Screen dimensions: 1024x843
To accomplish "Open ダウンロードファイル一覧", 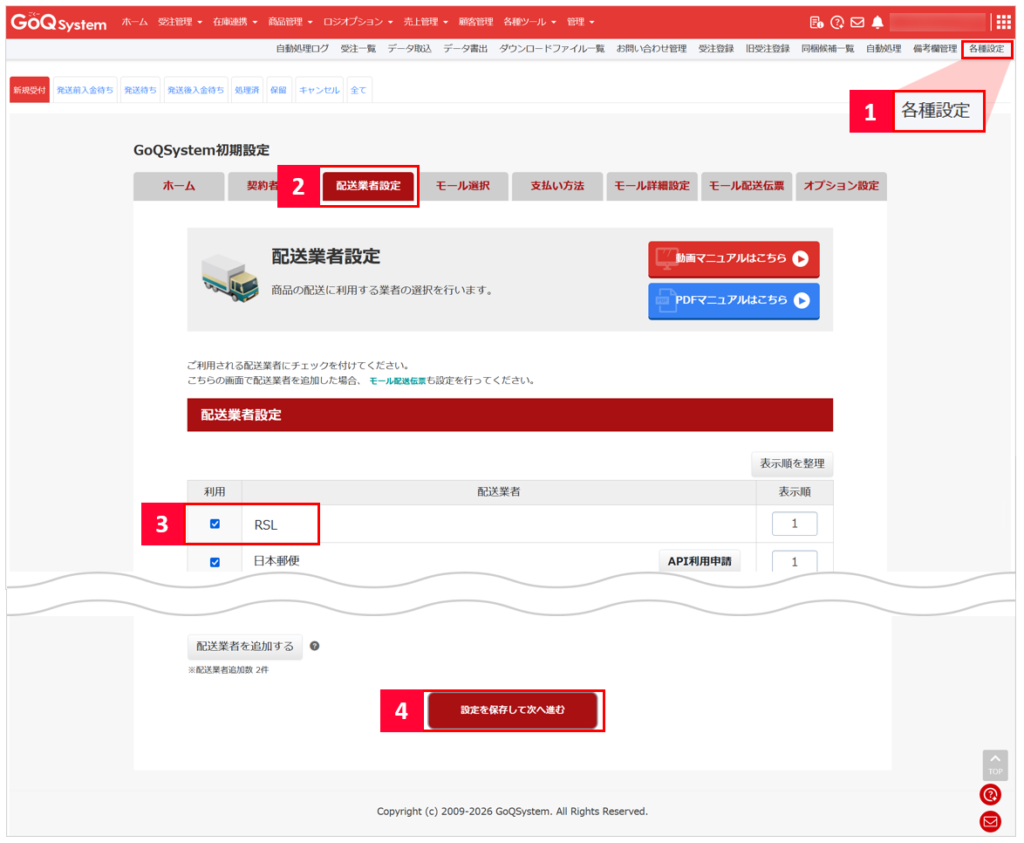I will [552, 49].
